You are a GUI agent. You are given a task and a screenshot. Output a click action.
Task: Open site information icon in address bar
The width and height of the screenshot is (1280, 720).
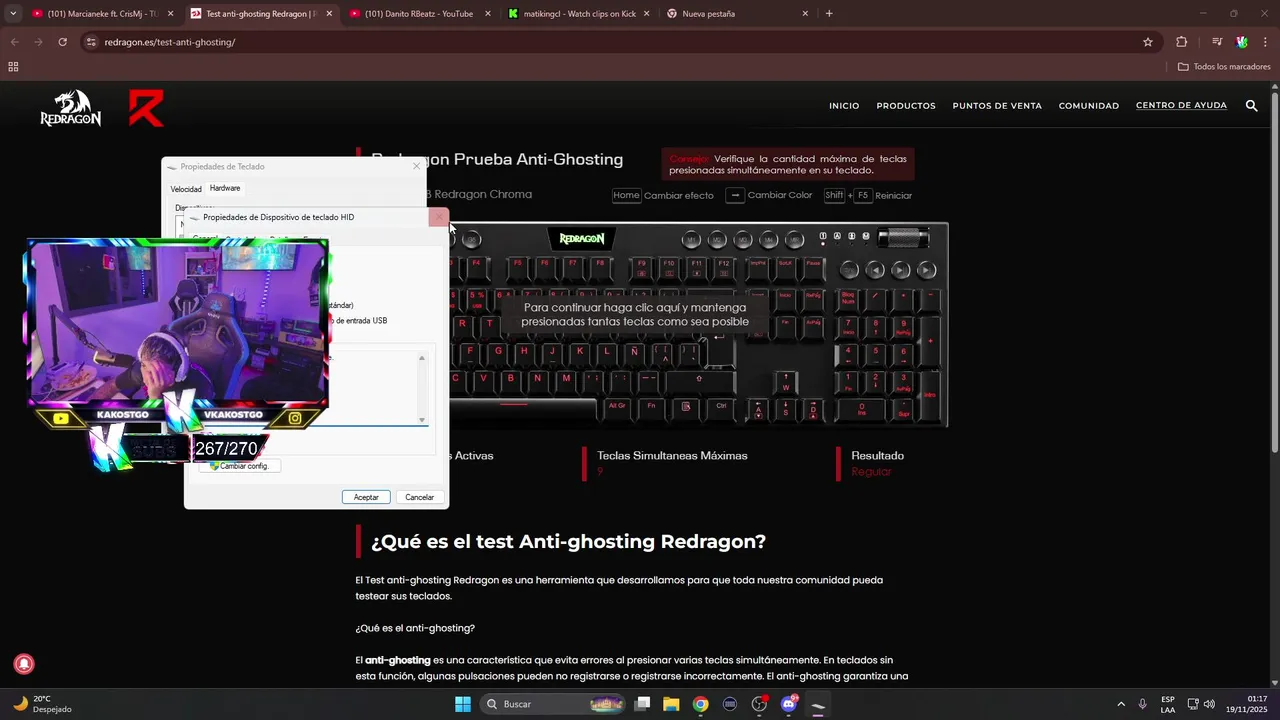point(91,42)
